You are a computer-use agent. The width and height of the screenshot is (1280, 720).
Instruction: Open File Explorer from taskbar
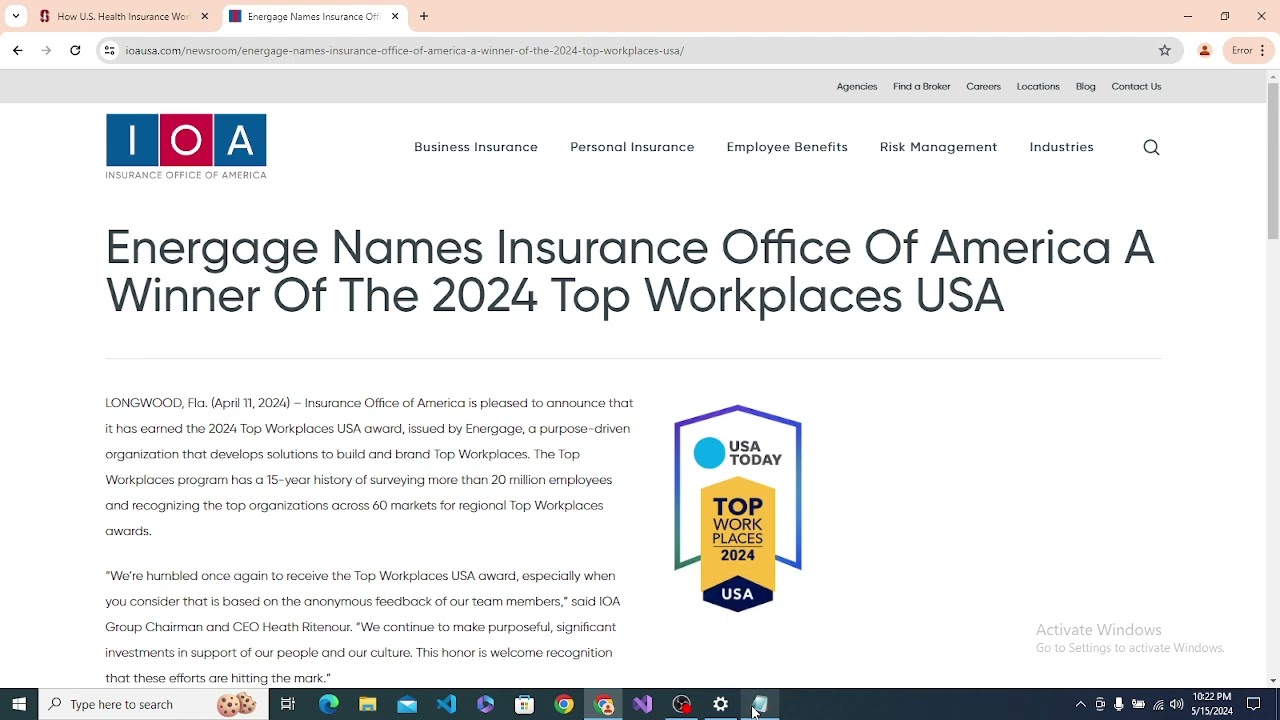tap(368, 704)
